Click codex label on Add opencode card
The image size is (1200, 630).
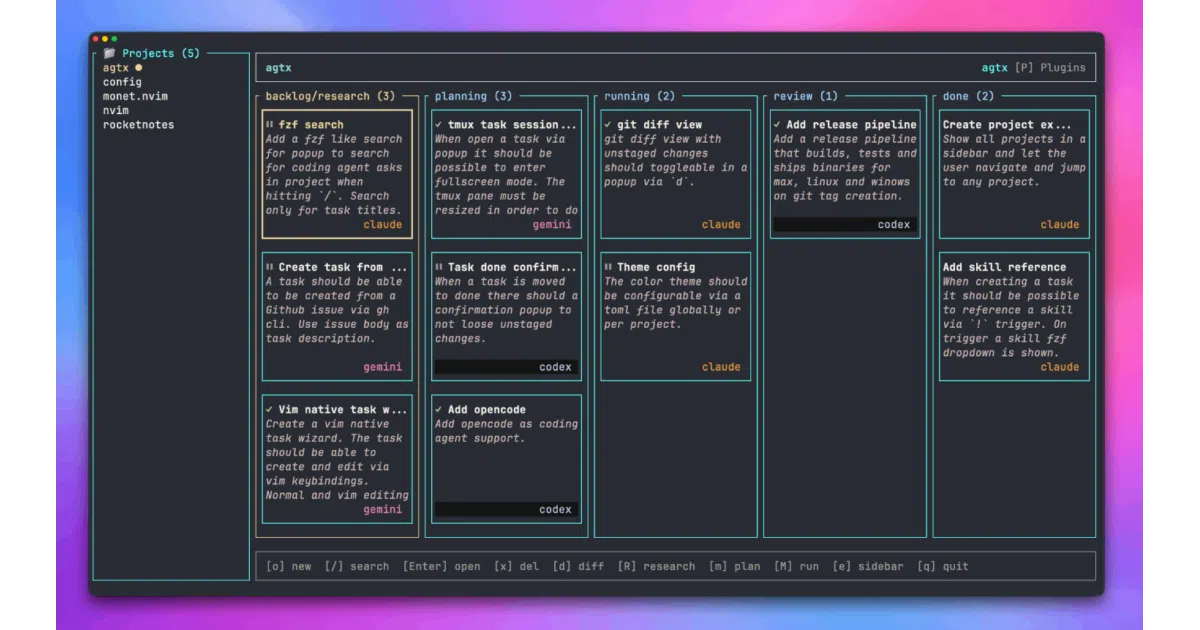pyautogui.click(x=555, y=510)
